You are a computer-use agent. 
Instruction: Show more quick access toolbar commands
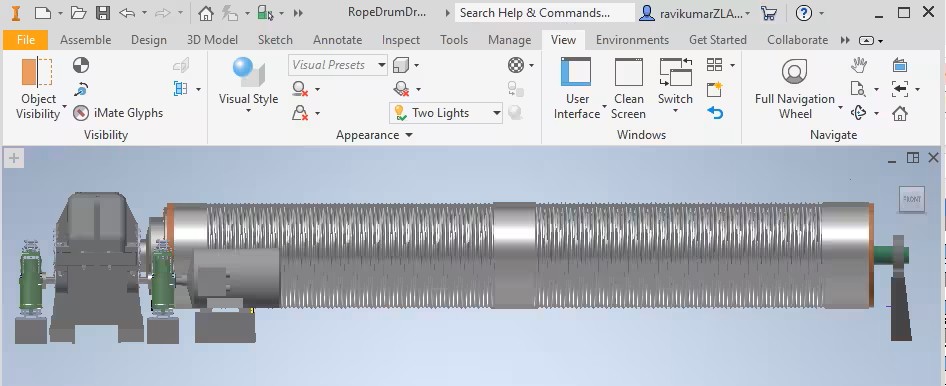point(298,13)
